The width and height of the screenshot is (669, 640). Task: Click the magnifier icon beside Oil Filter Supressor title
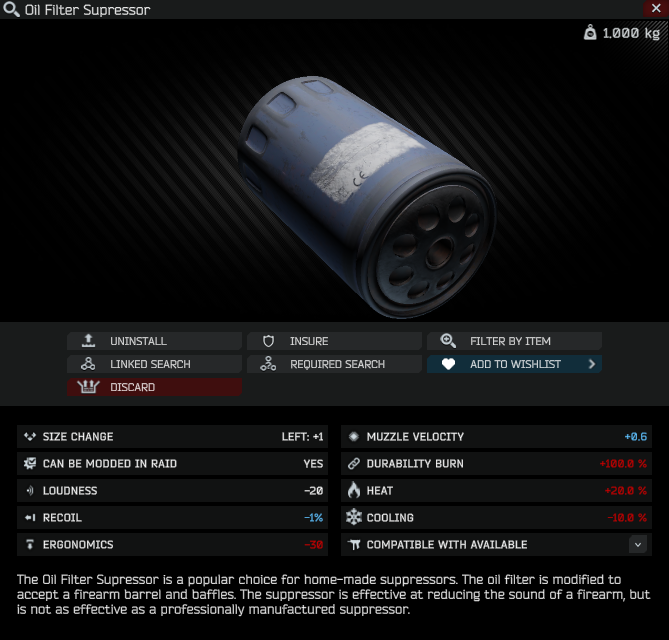tap(11, 9)
